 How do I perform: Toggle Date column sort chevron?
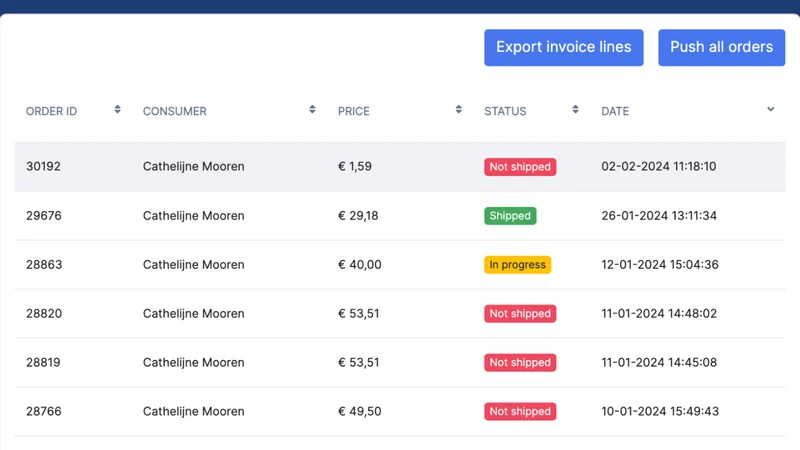(771, 109)
